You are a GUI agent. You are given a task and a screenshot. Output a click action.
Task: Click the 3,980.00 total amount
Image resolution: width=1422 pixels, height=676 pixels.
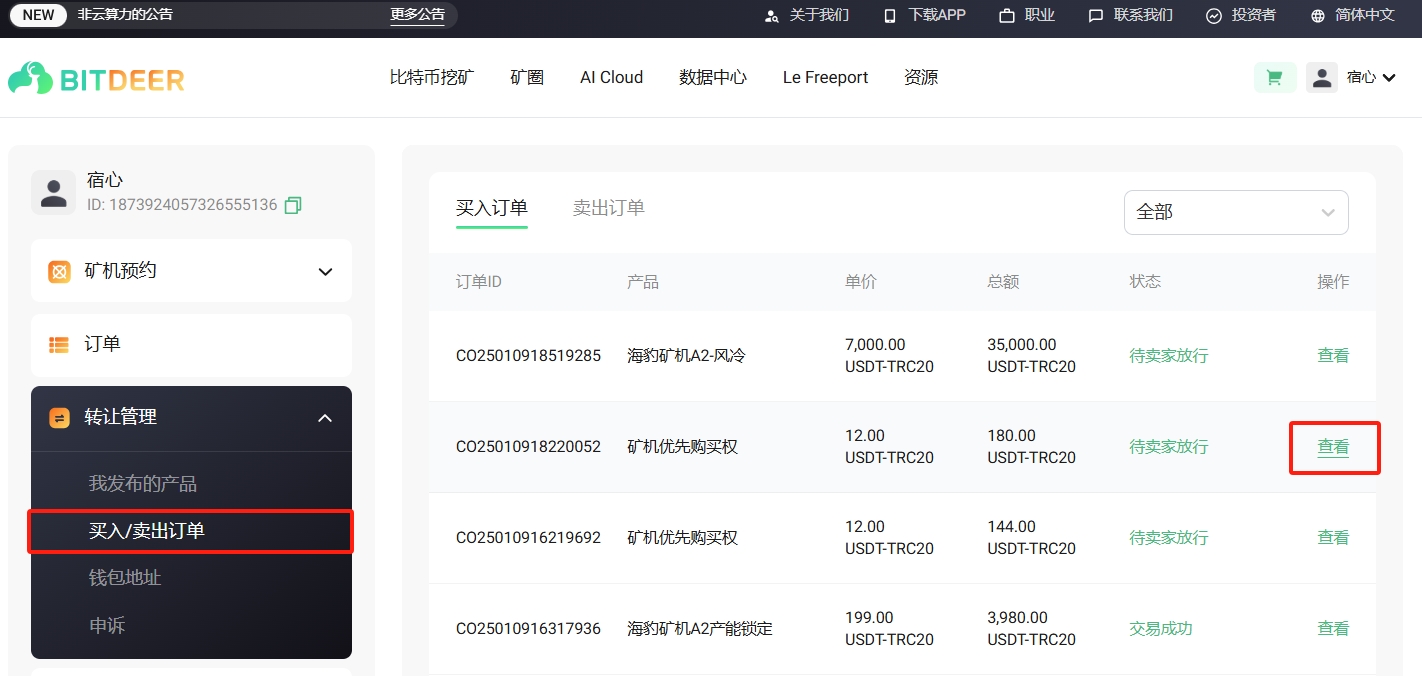pos(1018,618)
